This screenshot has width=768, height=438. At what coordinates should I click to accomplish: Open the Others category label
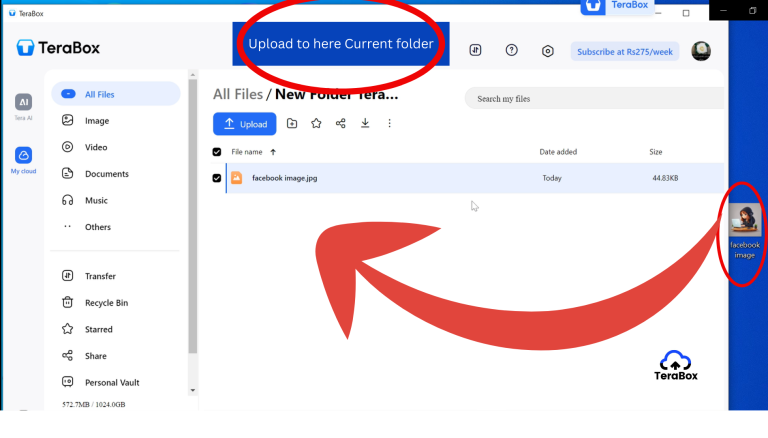point(98,227)
